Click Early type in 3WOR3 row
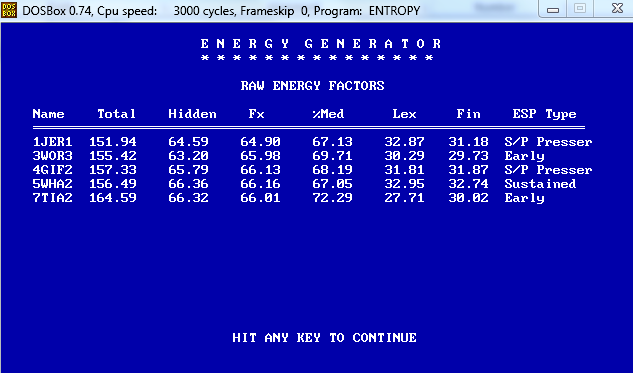This screenshot has width=633, height=373. (524, 156)
